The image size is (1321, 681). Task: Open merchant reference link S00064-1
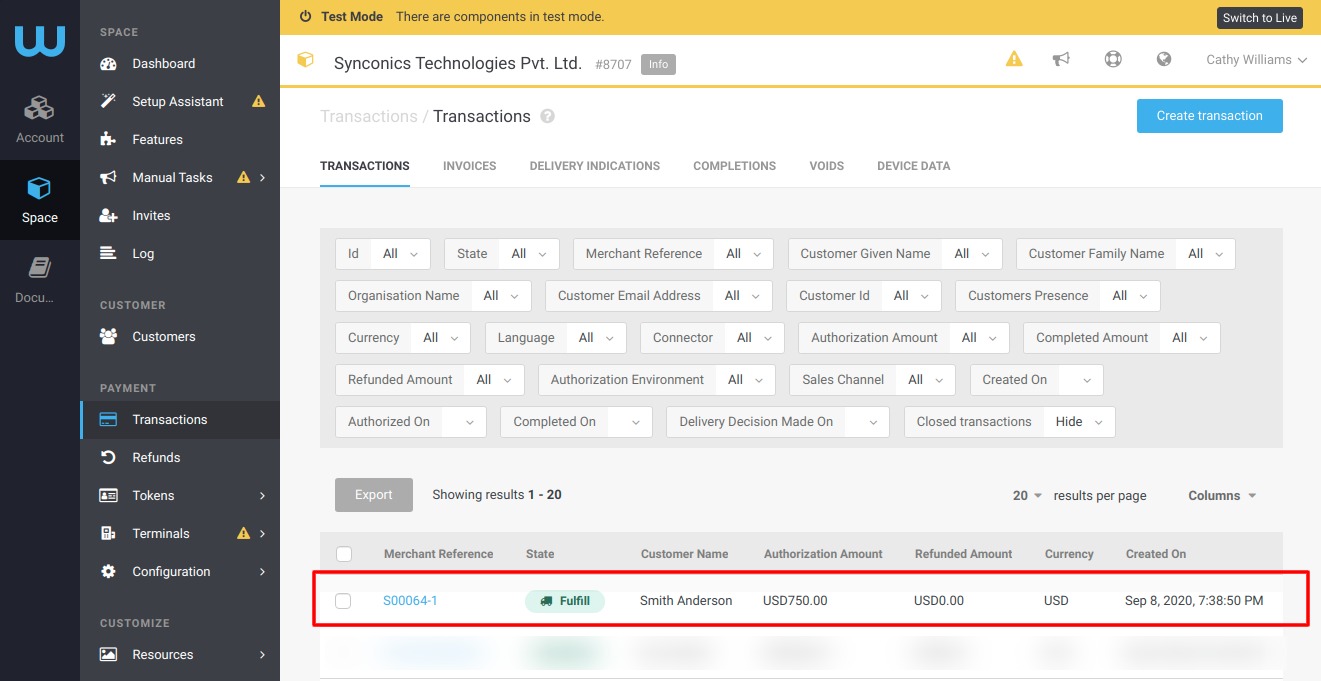(x=410, y=601)
